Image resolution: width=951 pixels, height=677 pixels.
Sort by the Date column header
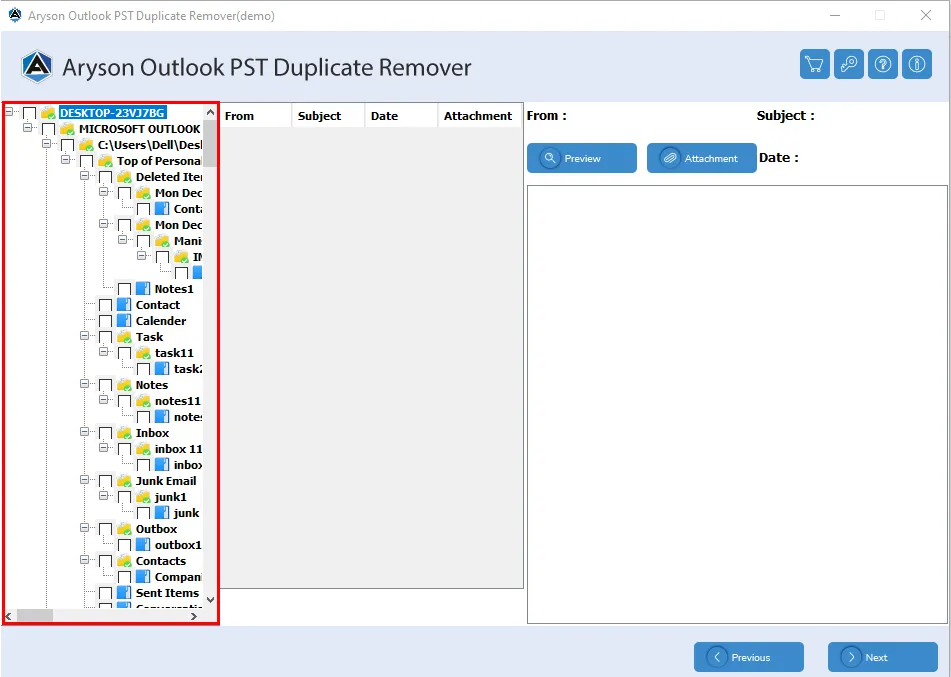point(401,116)
